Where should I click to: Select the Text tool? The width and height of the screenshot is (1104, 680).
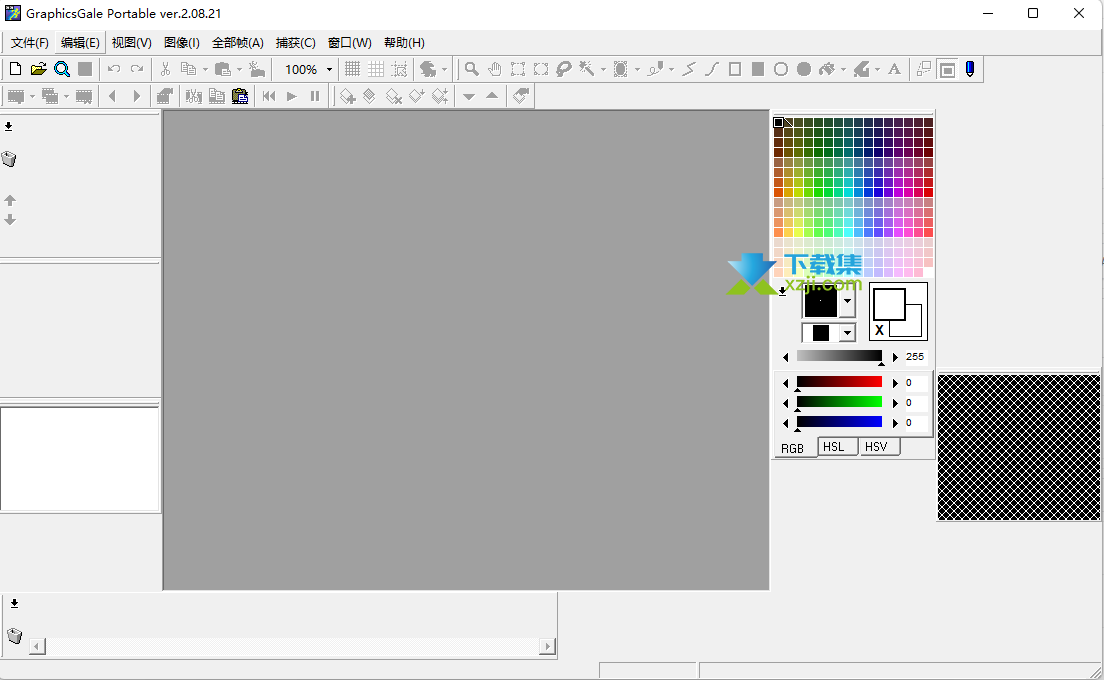(894, 69)
